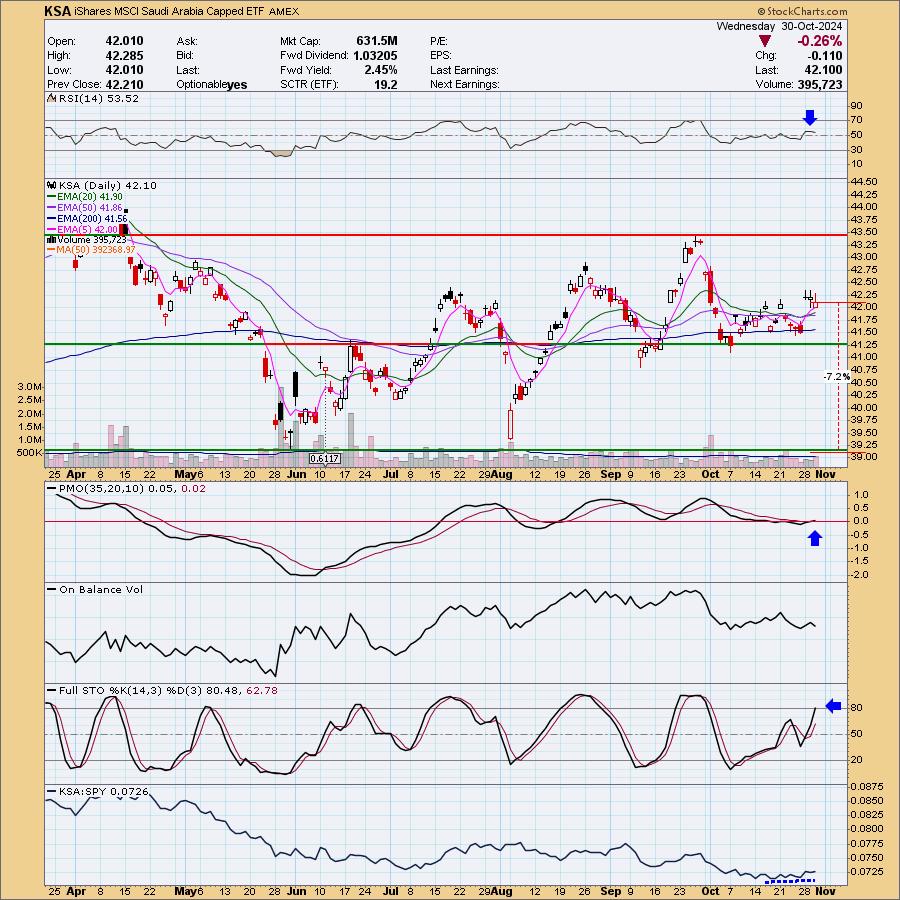Click the High value 42.285
Screen dimensions: 900x900
coord(124,55)
